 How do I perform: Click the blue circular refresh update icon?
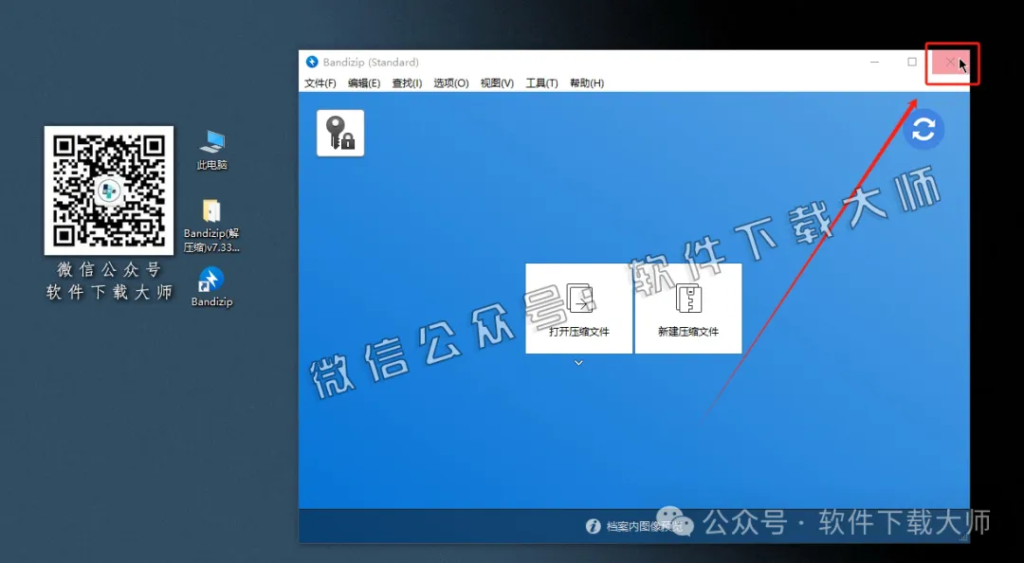923,129
